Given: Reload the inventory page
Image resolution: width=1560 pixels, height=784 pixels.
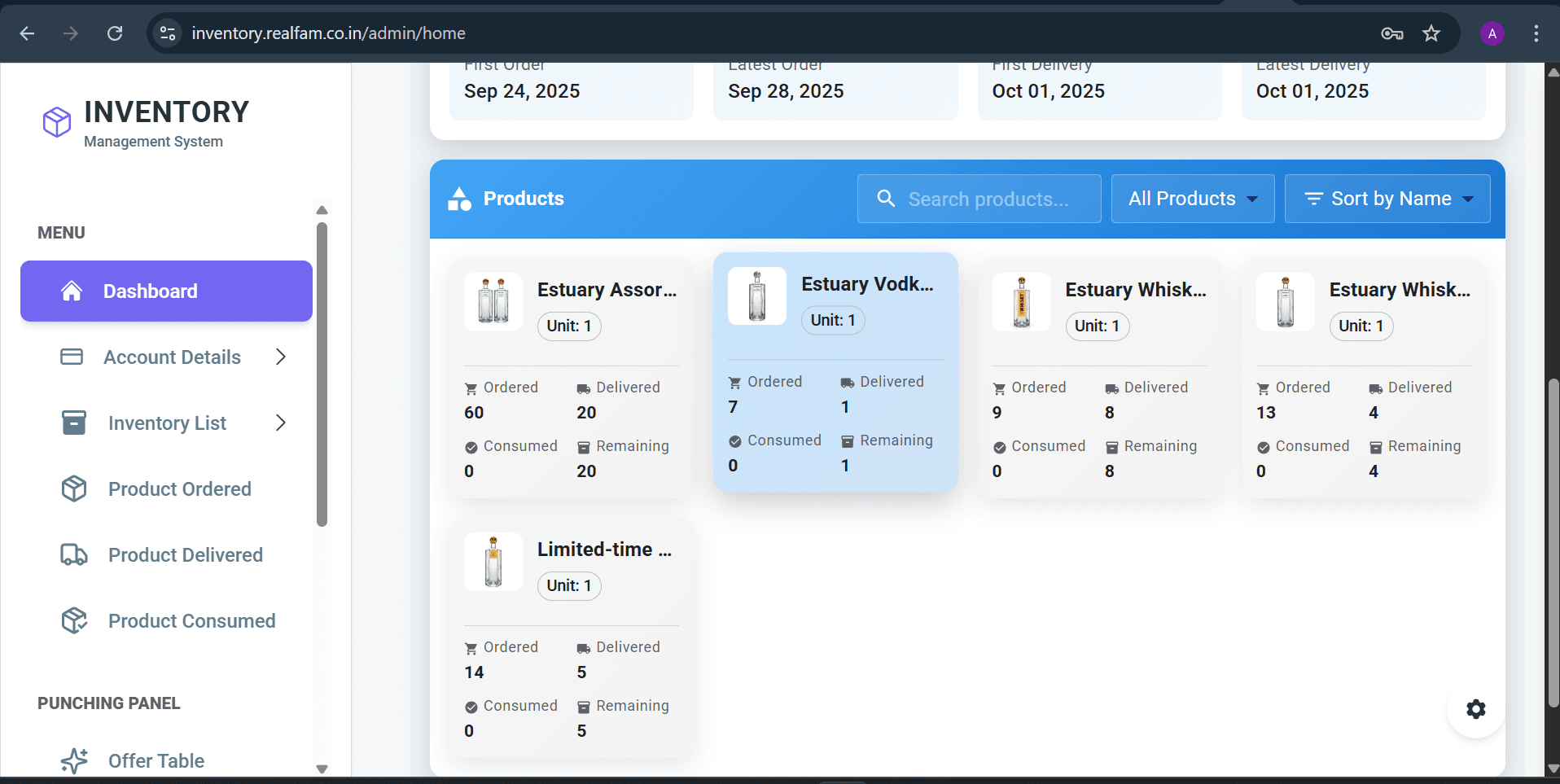Looking at the screenshot, I should point(115,33).
